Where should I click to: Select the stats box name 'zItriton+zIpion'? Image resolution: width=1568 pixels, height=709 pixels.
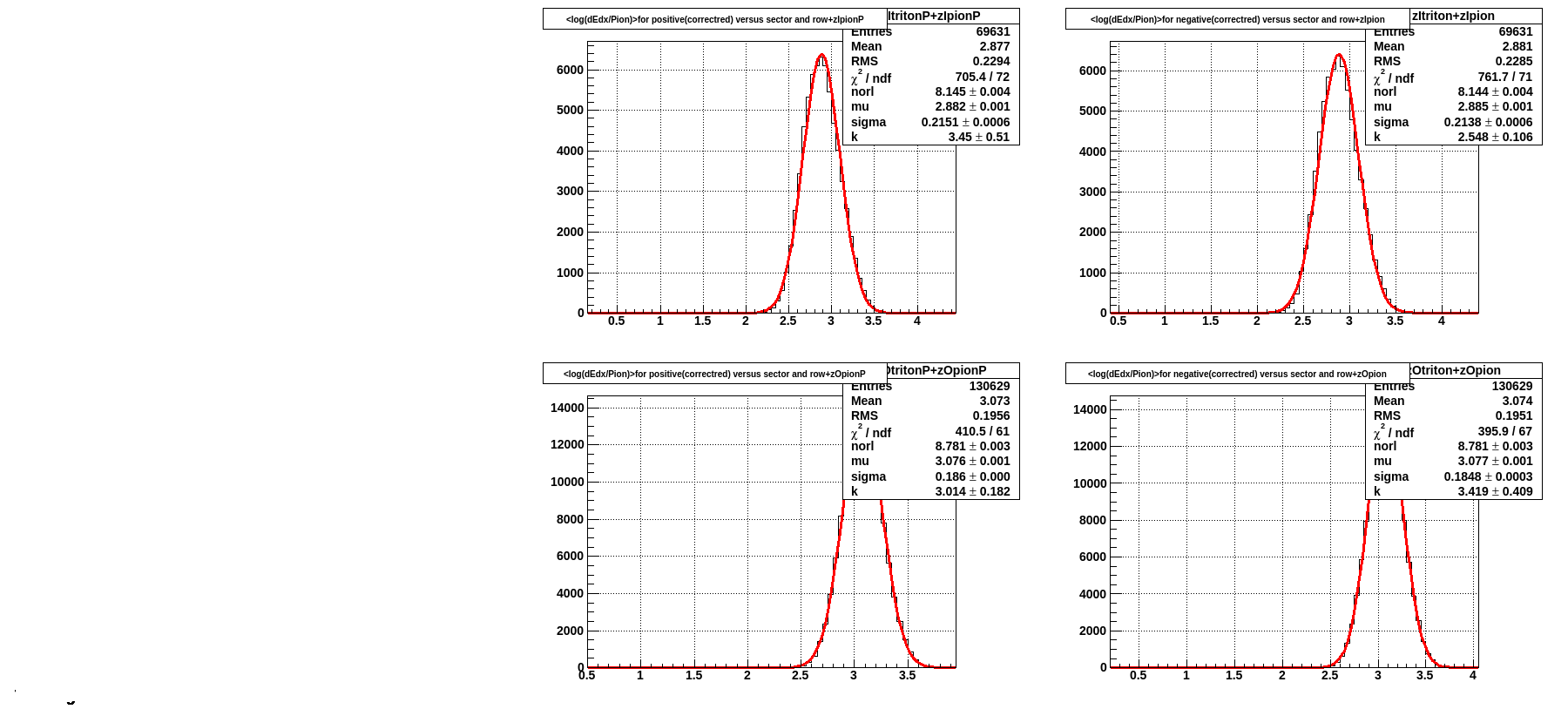coord(1453,16)
